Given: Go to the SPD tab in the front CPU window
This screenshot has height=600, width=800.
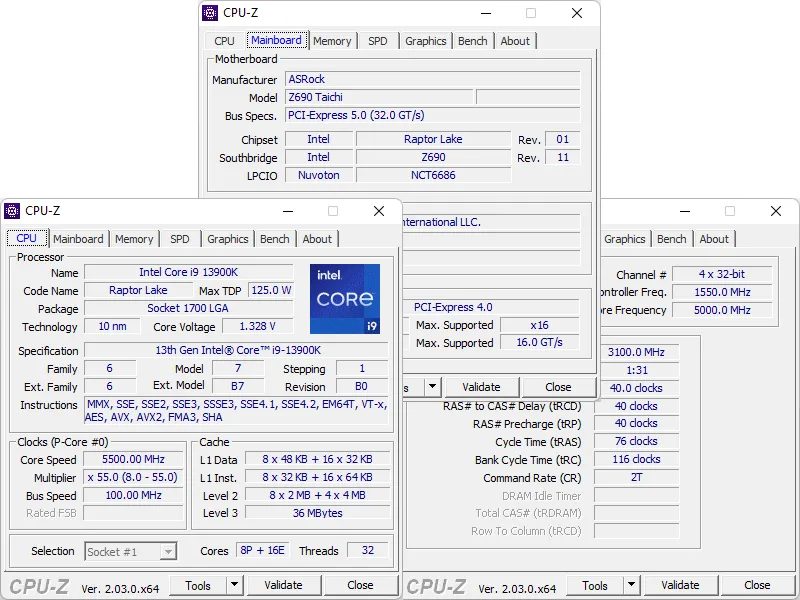Looking at the screenshot, I should [x=180, y=239].
